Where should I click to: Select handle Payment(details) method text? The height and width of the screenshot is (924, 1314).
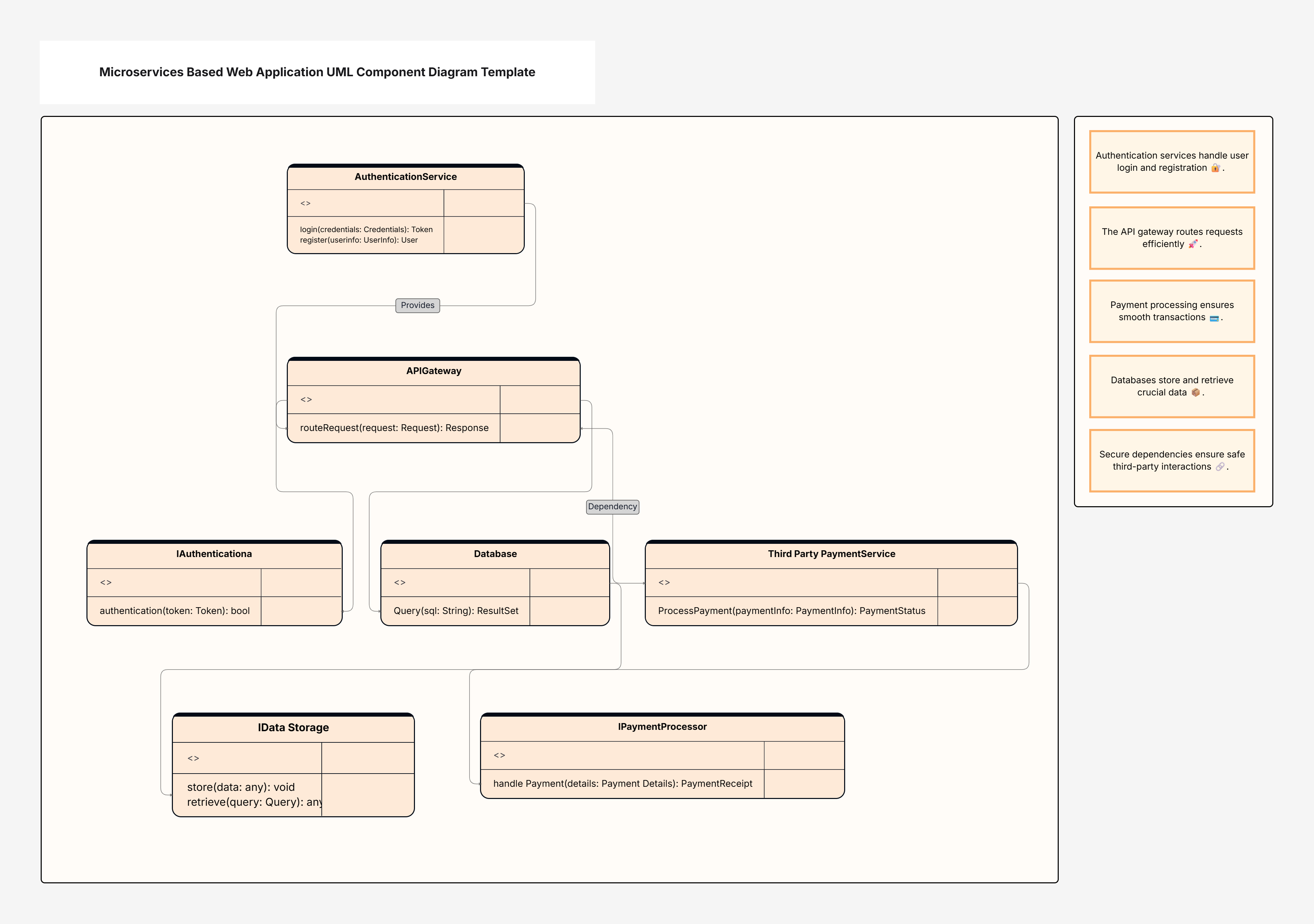point(623,784)
